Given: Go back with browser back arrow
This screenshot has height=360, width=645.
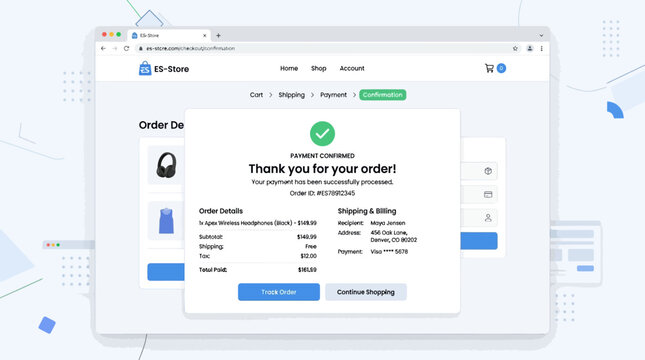Looking at the screenshot, I should [x=103, y=49].
